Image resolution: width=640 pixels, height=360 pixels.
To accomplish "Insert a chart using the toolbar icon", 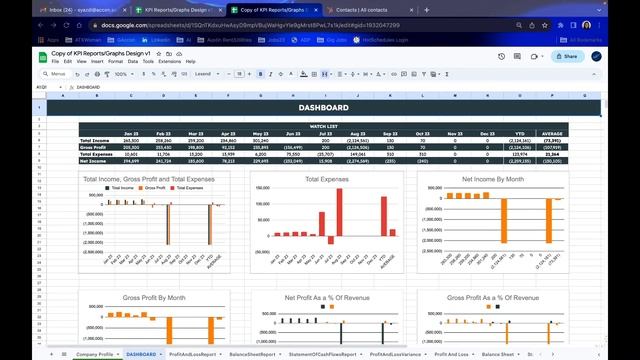I will pyautogui.click(x=414, y=74).
